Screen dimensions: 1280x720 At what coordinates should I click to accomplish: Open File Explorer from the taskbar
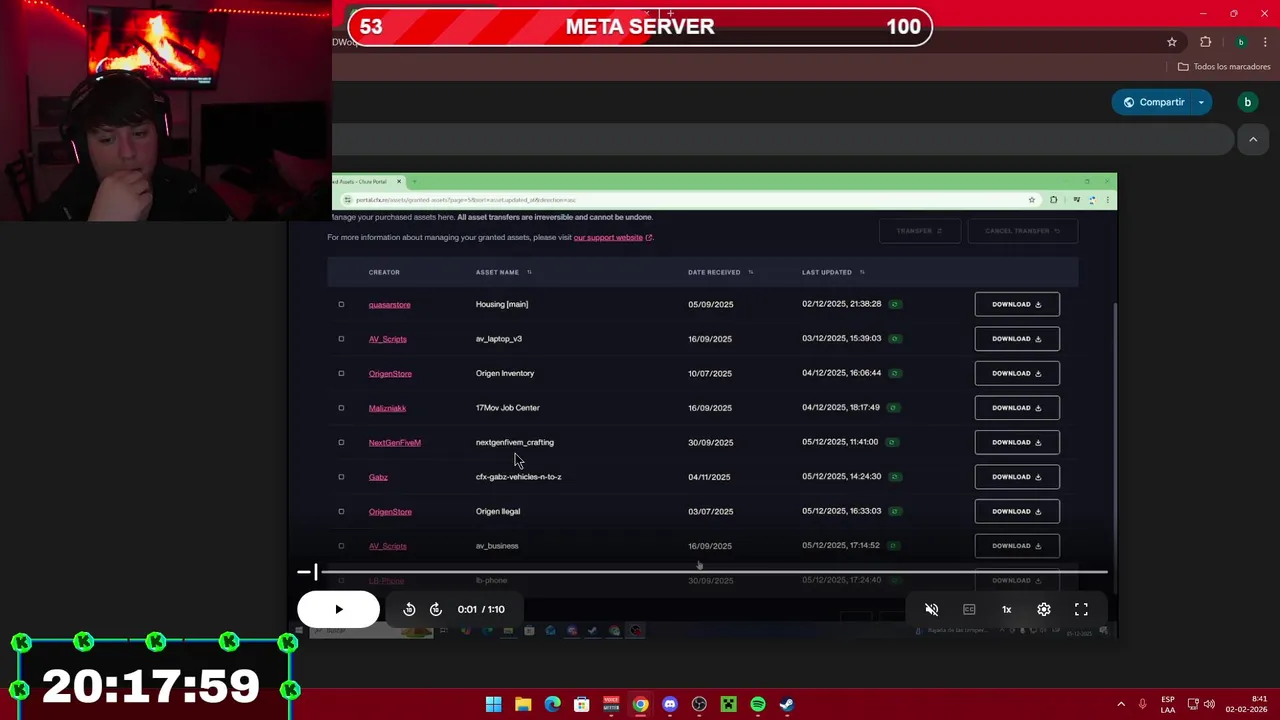[523, 705]
